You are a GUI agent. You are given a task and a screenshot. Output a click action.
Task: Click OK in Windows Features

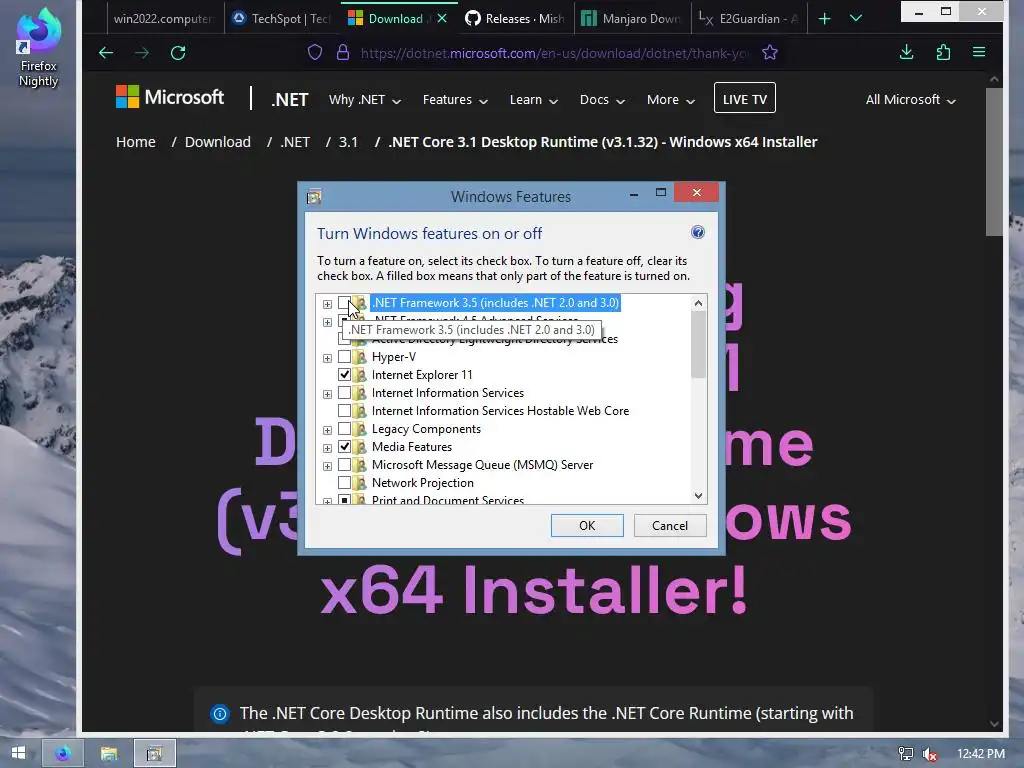point(587,526)
